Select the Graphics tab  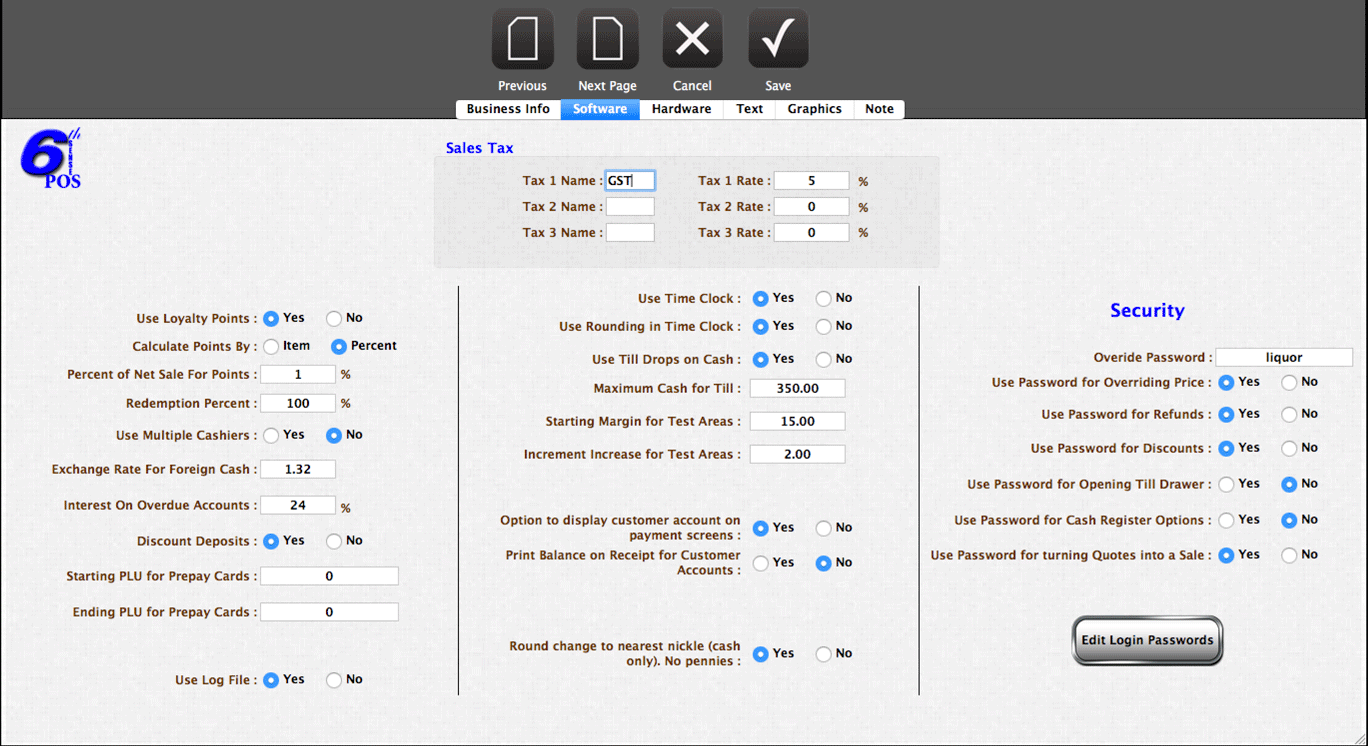814,109
